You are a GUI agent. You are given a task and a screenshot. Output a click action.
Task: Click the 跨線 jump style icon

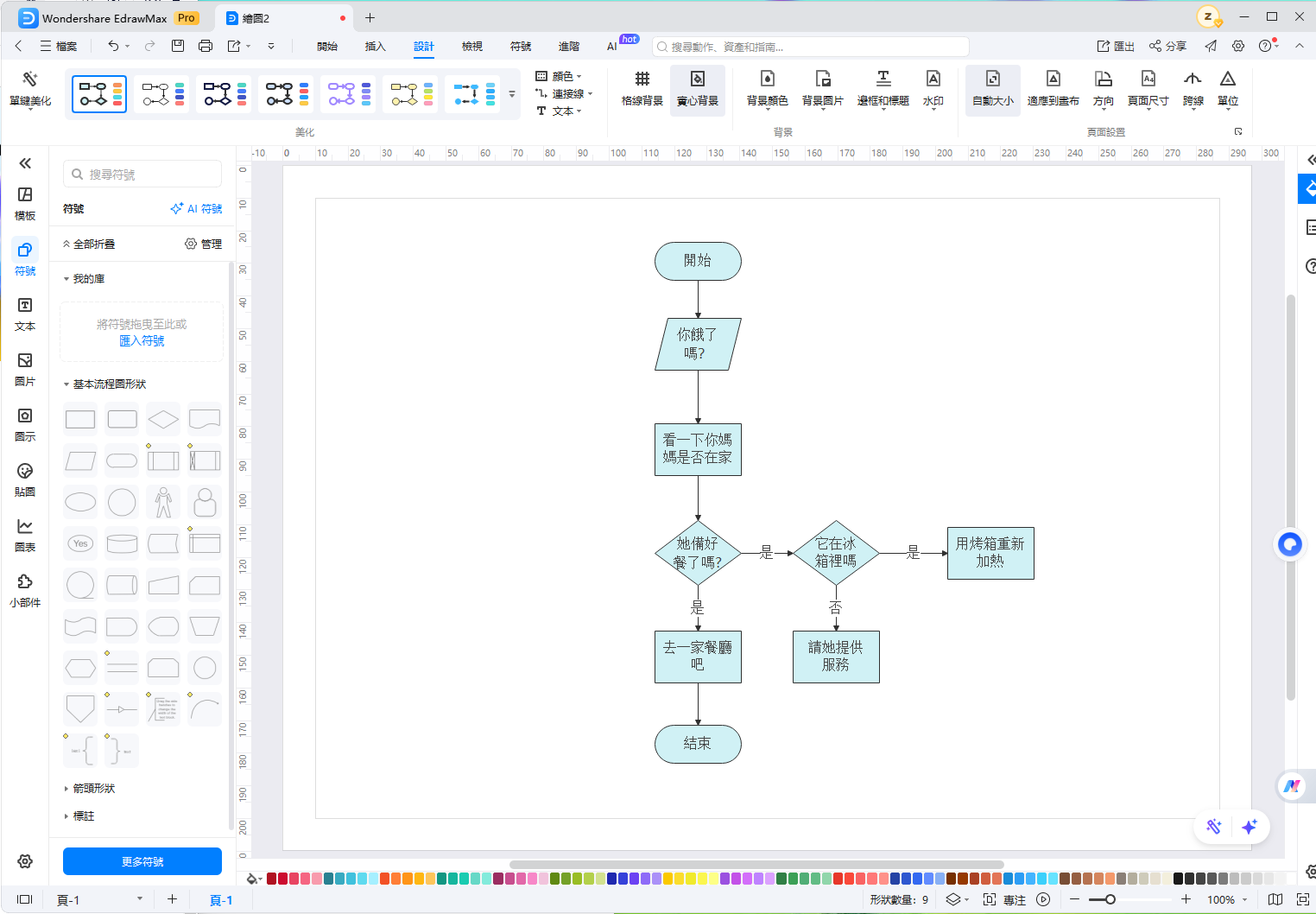tap(1193, 89)
